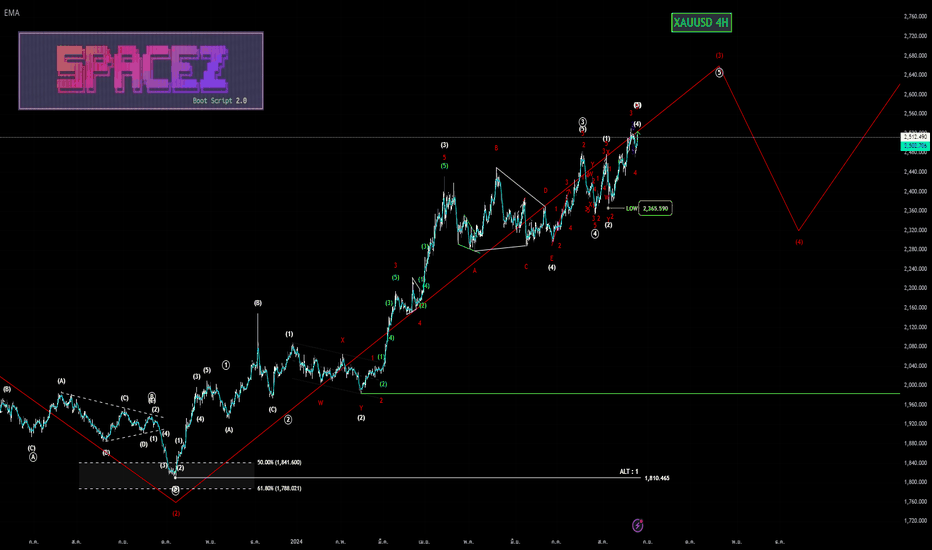This screenshot has height=550, width=932.
Task: Select the circled 2 wave marker below the red trendline
Action: (x=288, y=420)
